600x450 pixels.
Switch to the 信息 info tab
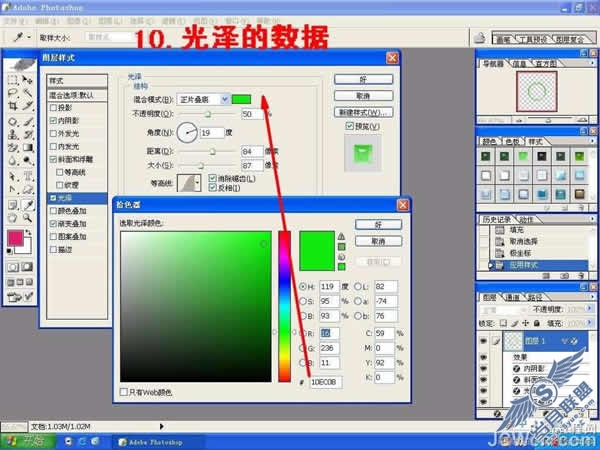(519, 64)
